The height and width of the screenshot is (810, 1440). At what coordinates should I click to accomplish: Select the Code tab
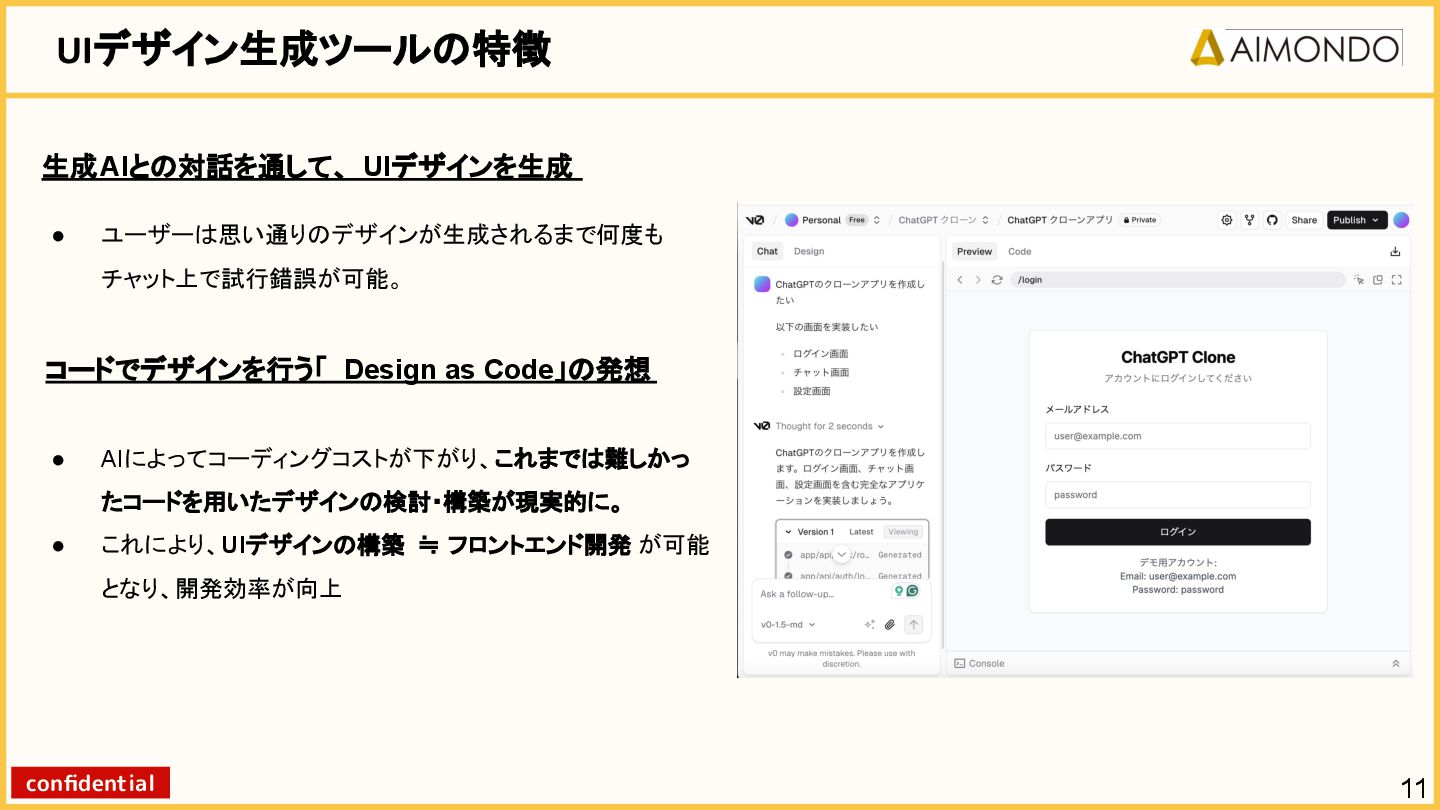pos(1019,252)
